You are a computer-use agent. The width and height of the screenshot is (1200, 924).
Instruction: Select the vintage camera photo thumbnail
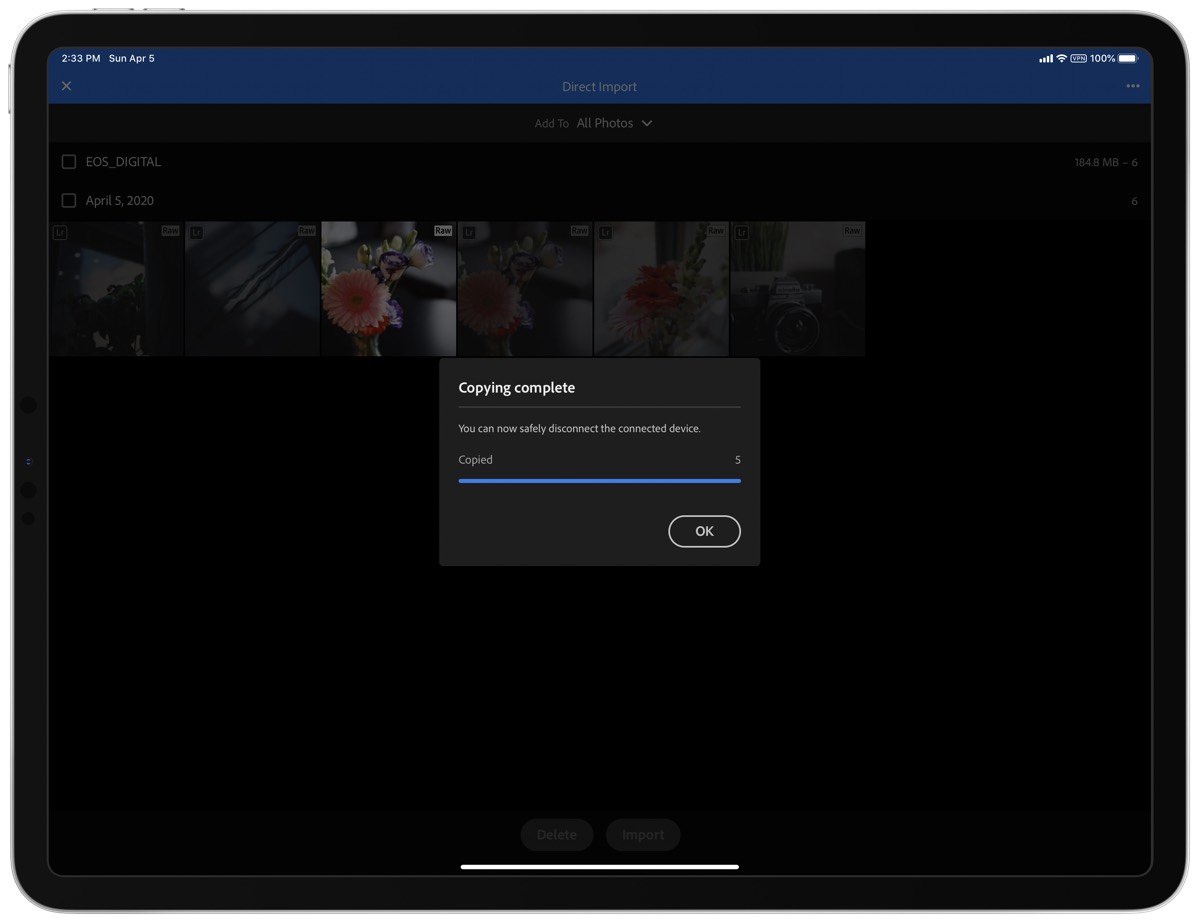pyautogui.click(x=797, y=290)
